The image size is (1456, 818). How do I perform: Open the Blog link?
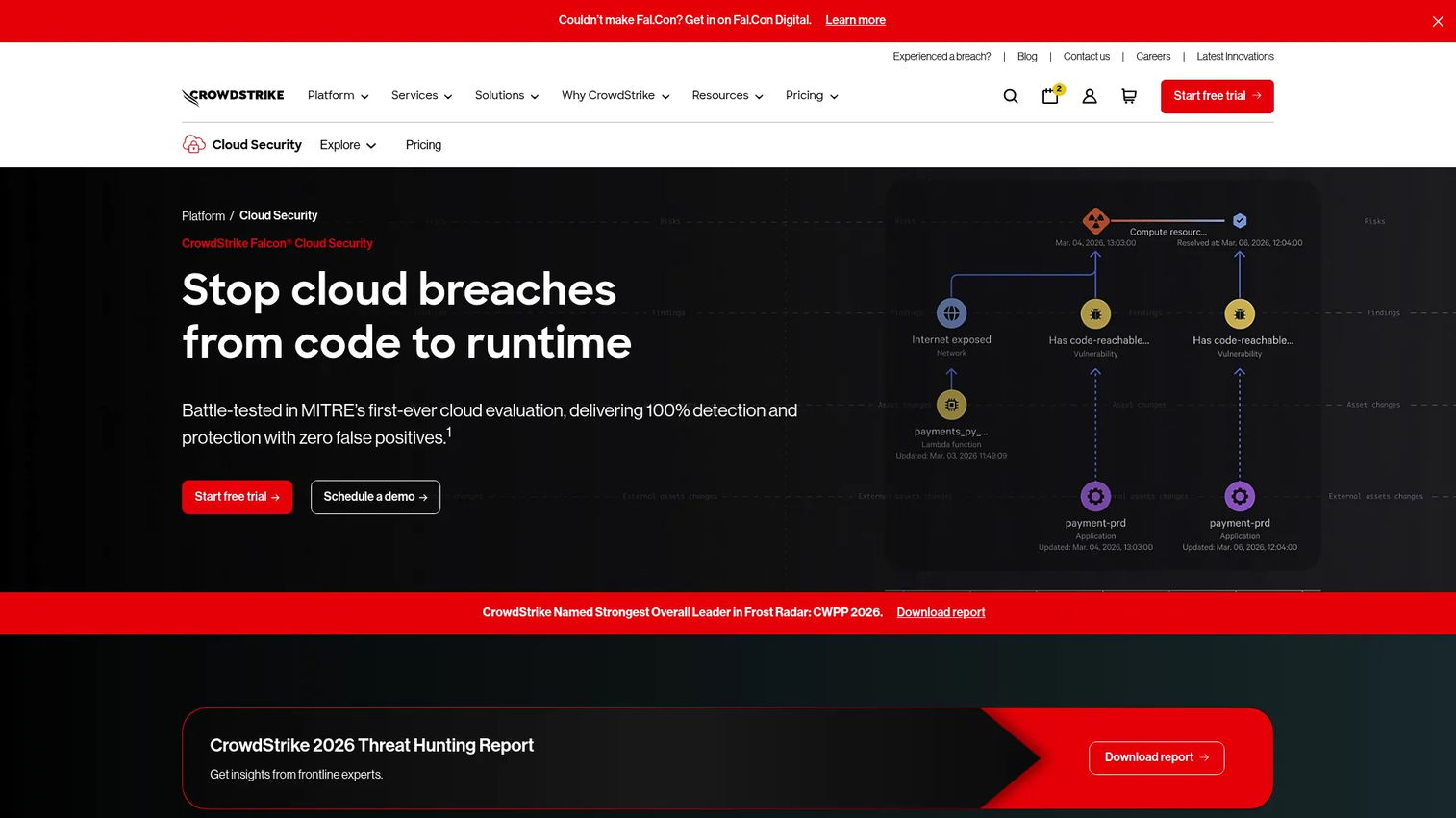coord(1027,57)
